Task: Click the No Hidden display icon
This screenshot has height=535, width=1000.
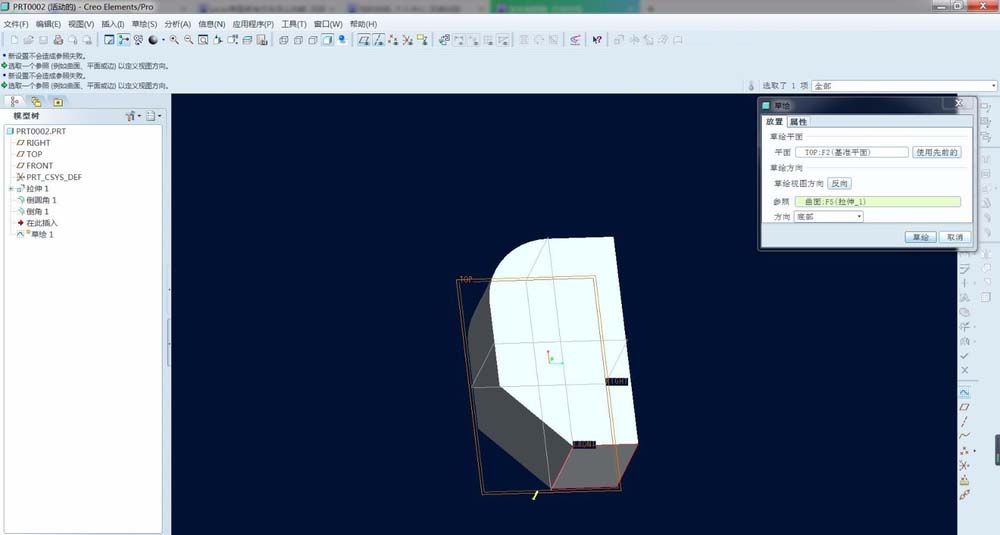Action: [312, 40]
